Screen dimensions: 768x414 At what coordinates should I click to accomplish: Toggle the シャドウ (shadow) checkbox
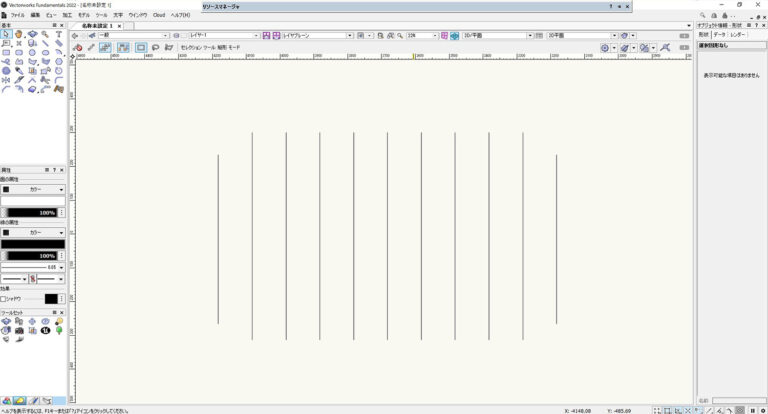pos(4,299)
